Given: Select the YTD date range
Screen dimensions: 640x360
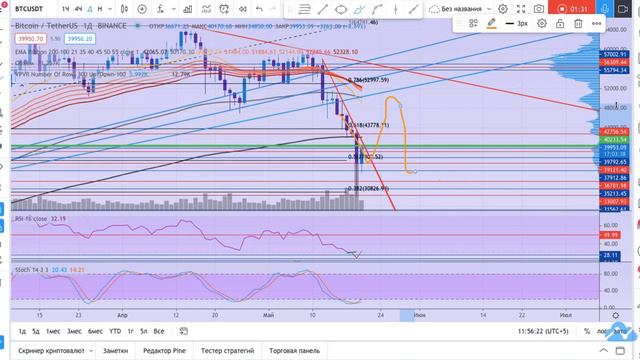Looking at the screenshot, I should (115, 331).
